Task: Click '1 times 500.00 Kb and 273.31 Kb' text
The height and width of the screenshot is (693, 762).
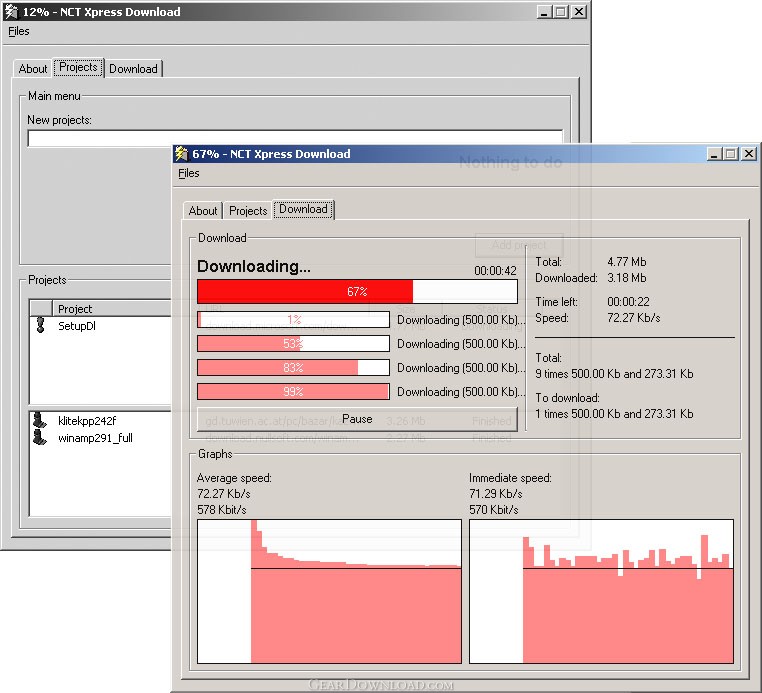Action: pyautogui.click(x=614, y=414)
